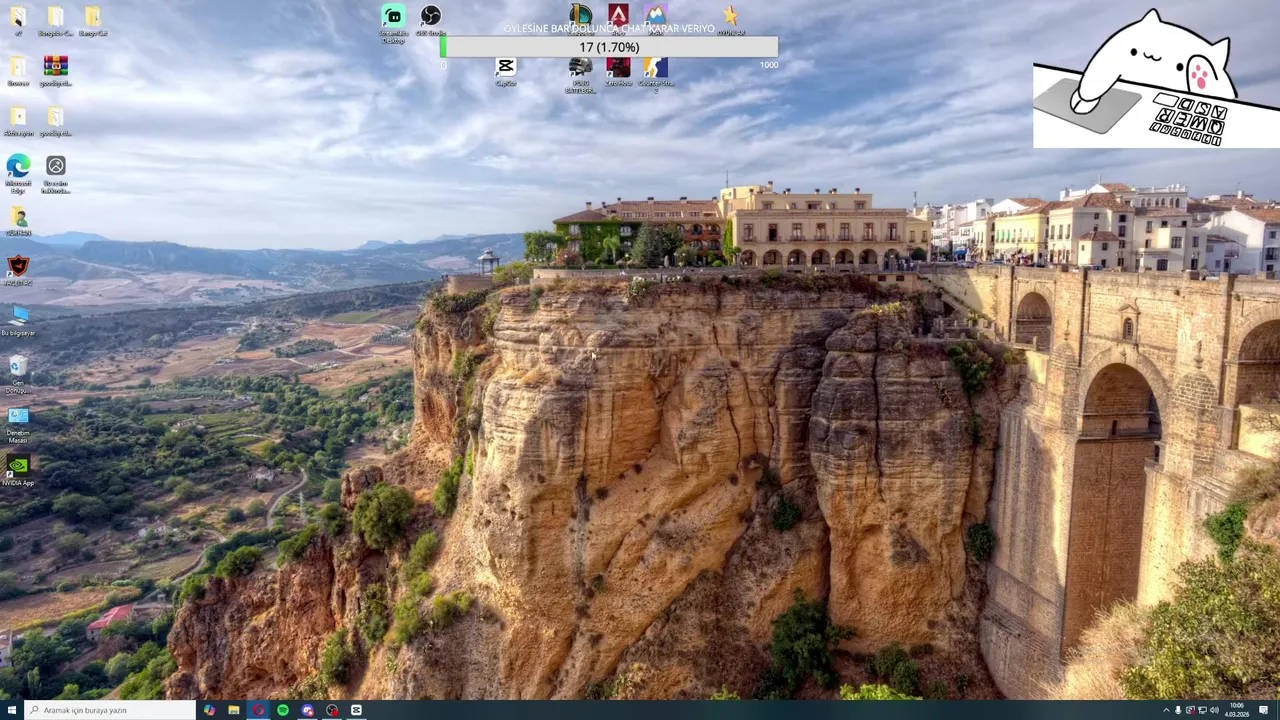Click the 17 (1.70%) progress bar

coord(609,47)
